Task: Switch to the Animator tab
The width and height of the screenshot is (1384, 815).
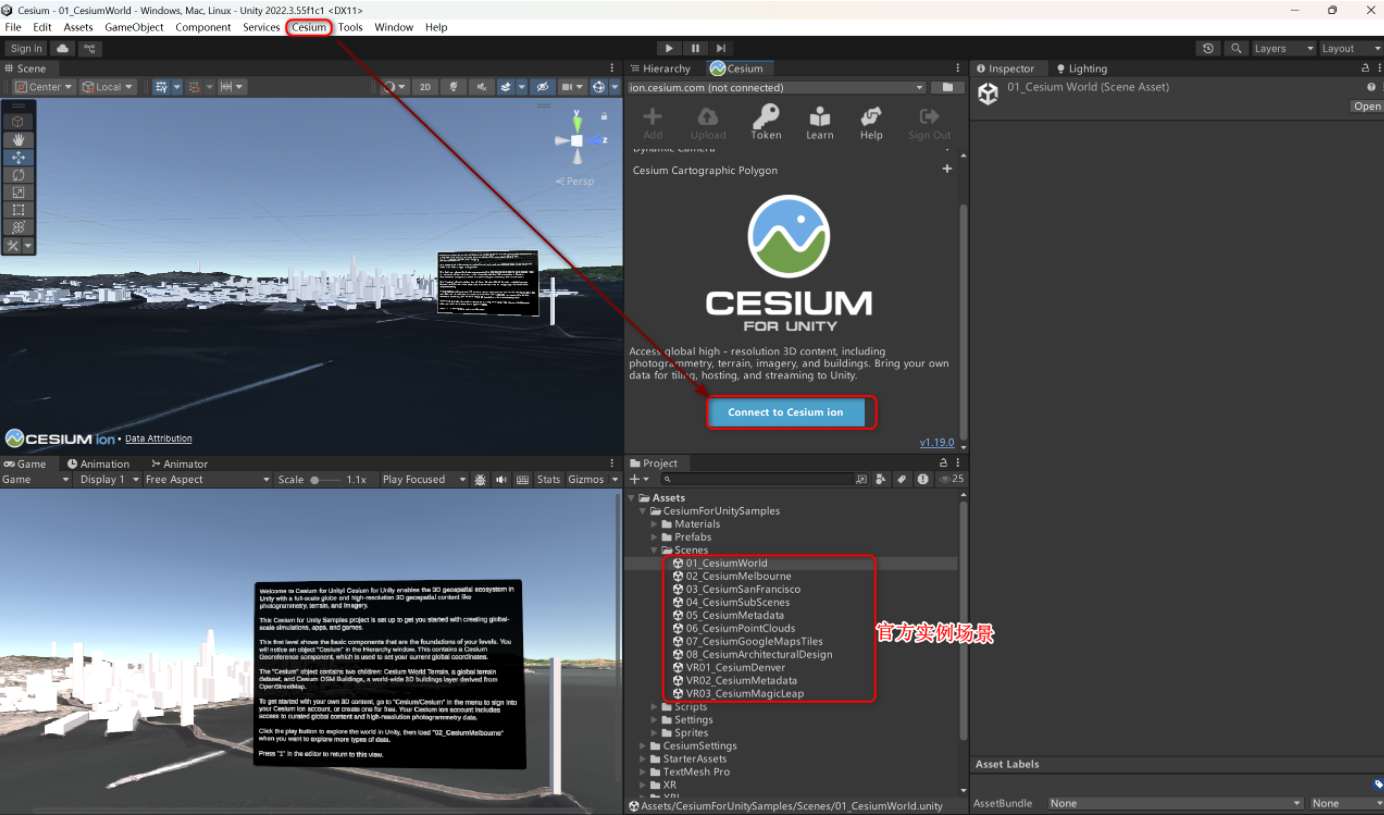Action: click(178, 463)
